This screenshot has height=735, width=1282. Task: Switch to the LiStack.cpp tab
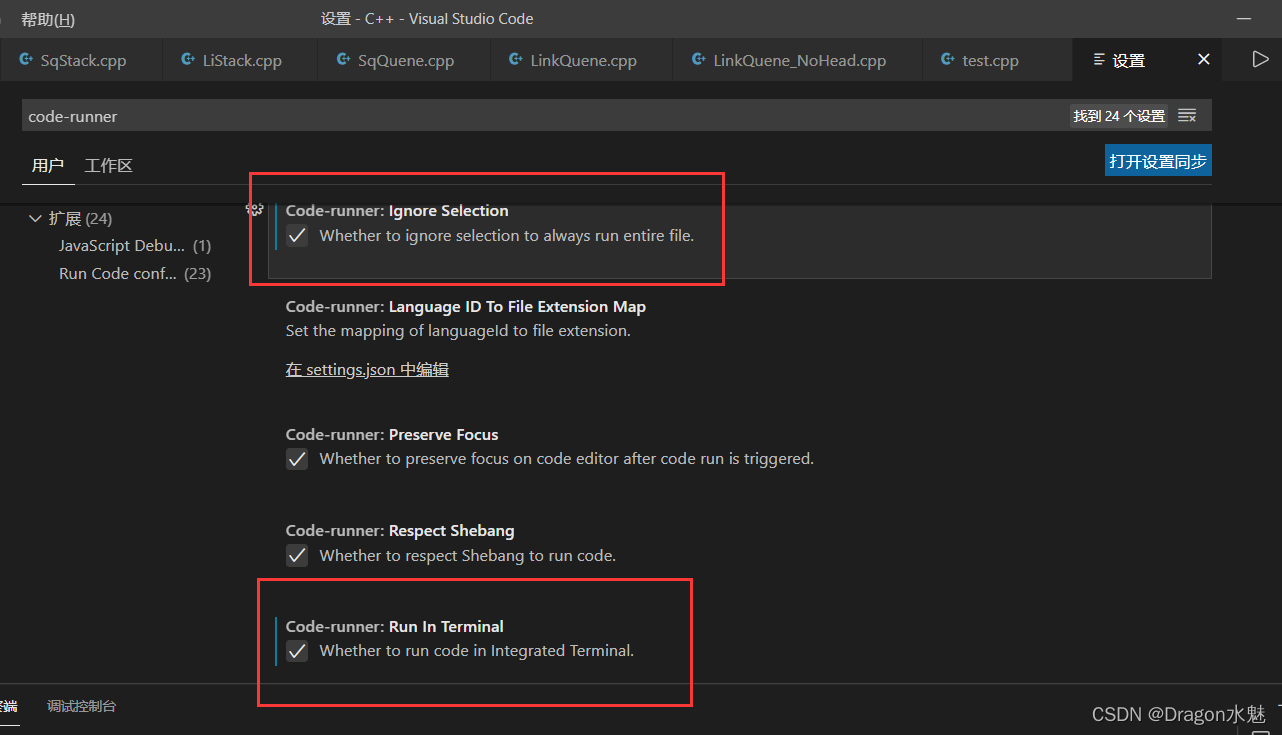pos(241,60)
